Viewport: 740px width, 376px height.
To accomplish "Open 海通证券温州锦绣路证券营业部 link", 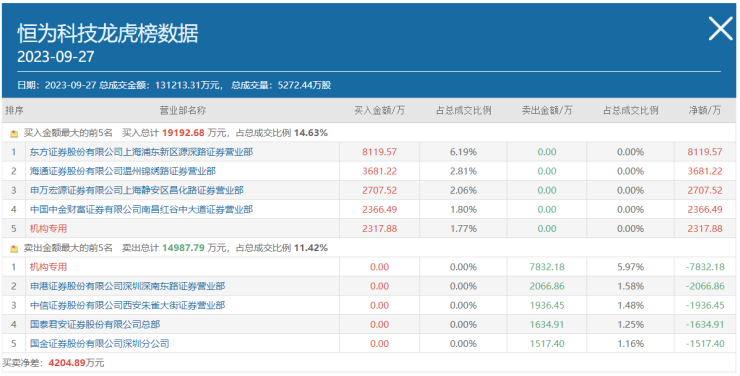I will coord(123,171).
